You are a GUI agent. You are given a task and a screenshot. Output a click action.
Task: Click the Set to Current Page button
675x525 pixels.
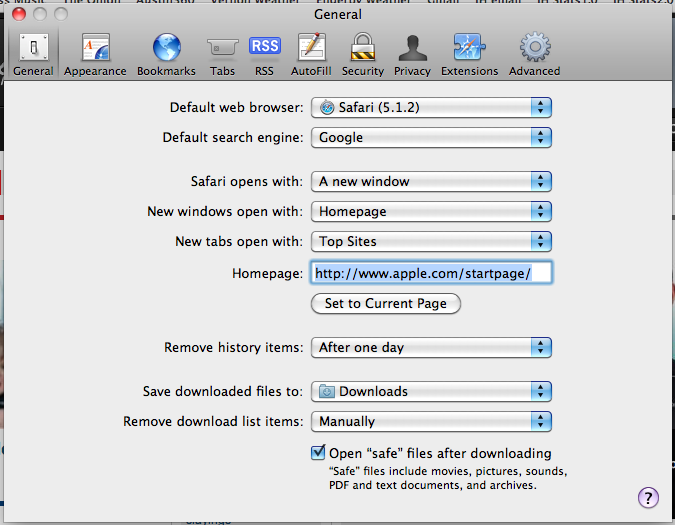click(386, 304)
